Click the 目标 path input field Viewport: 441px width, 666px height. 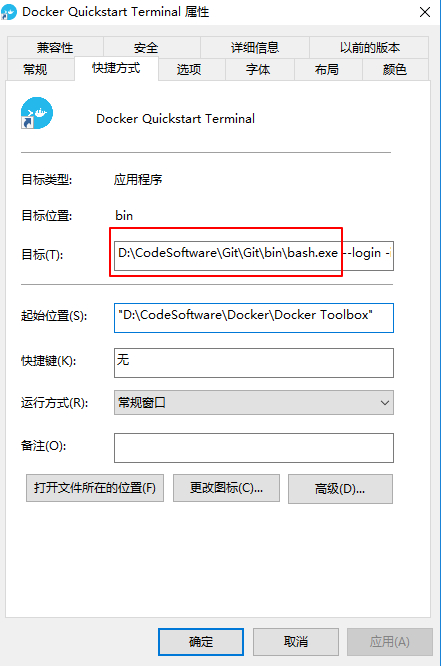click(x=254, y=255)
